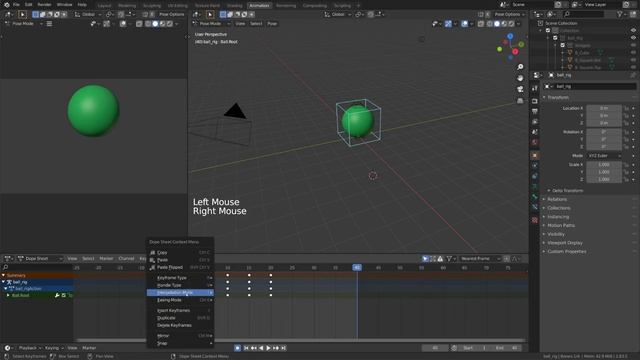This screenshot has height=360, width=640.
Task: Open the Easing Mode submenu
Action: (180, 300)
